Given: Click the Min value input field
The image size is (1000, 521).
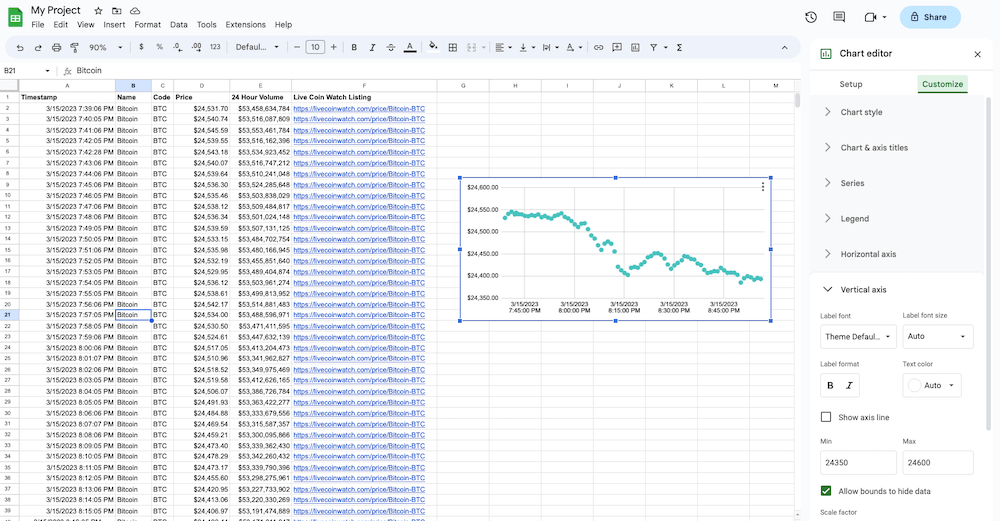Looking at the screenshot, I should 857,463.
